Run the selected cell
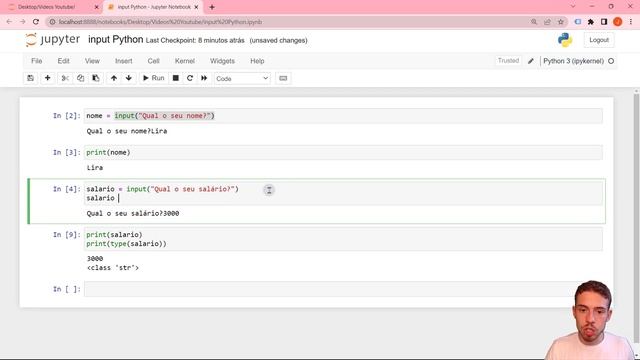The image size is (640, 360). [x=153, y=78]
